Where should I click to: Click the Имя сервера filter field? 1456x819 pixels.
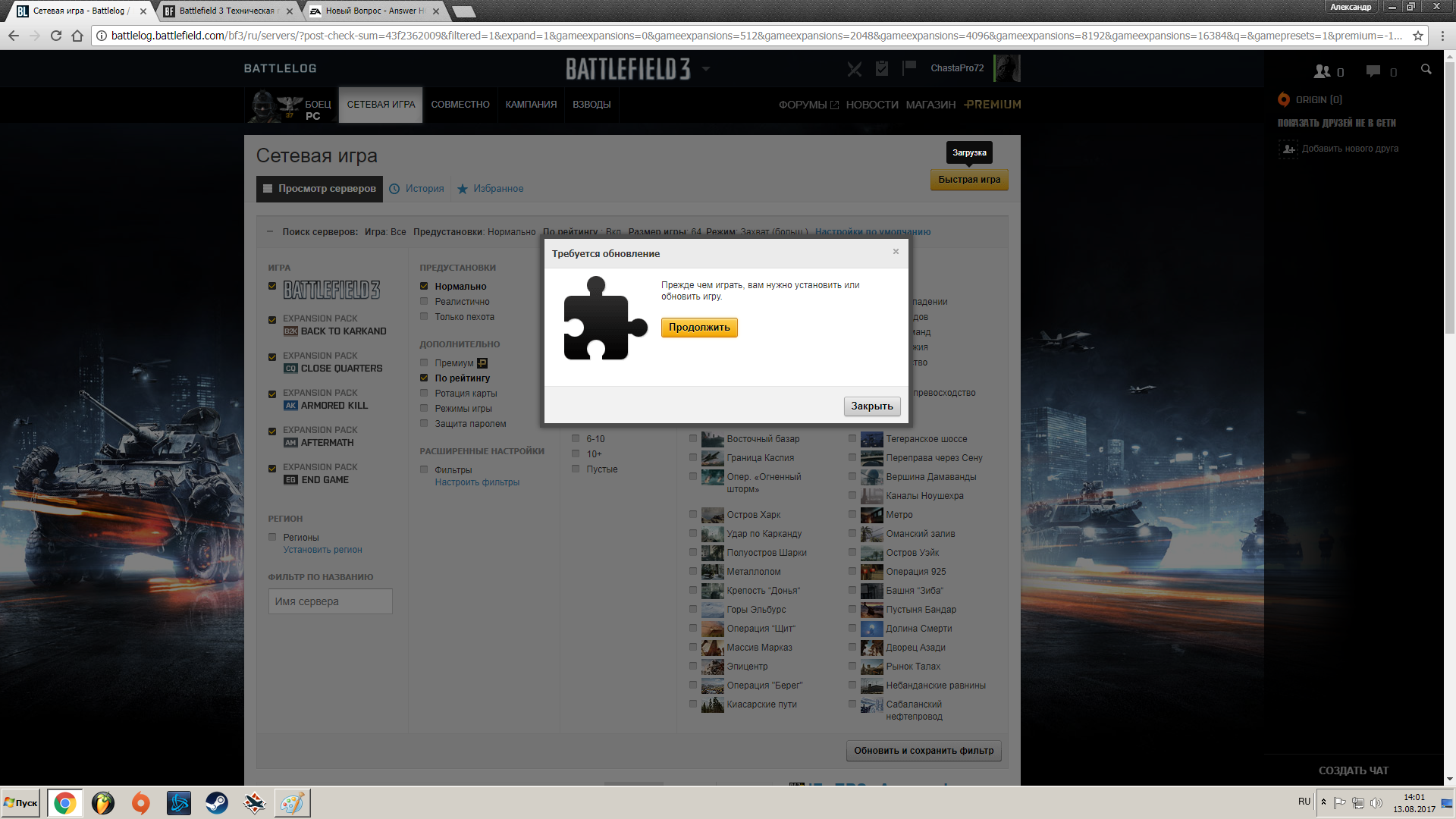point(330,601)
